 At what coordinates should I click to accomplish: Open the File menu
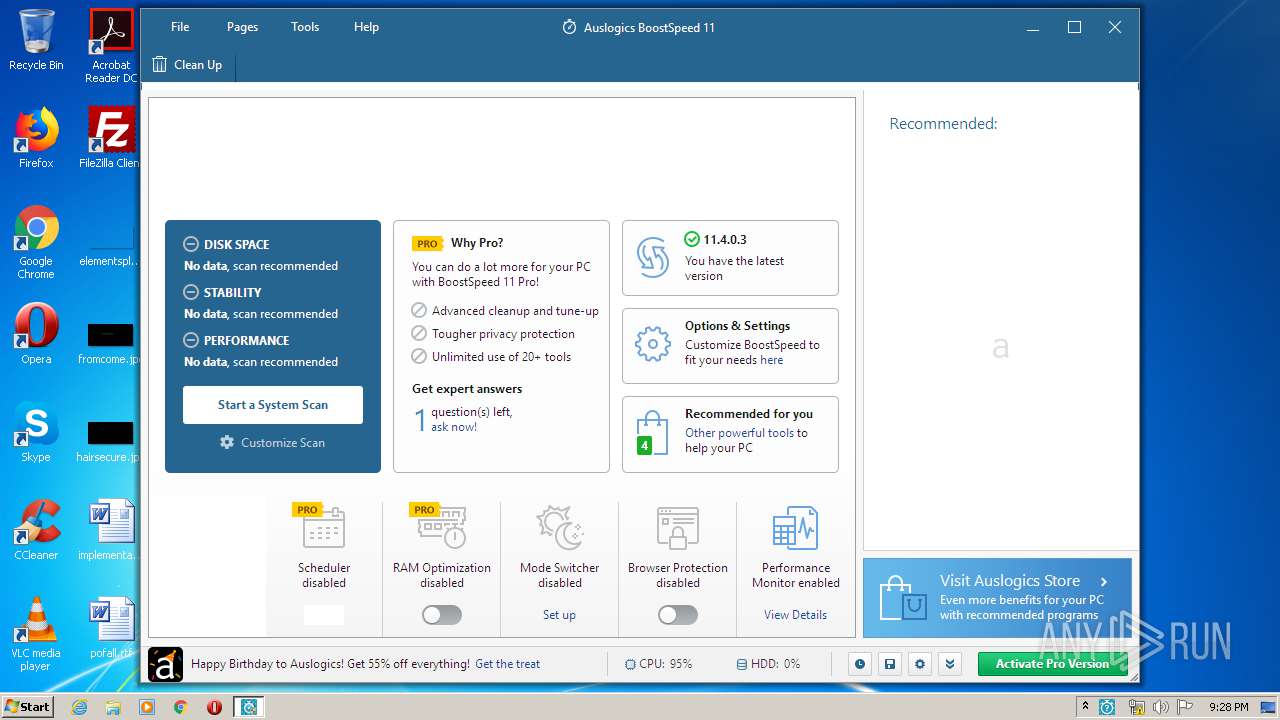pyautogui.click(x=180, y=27)
